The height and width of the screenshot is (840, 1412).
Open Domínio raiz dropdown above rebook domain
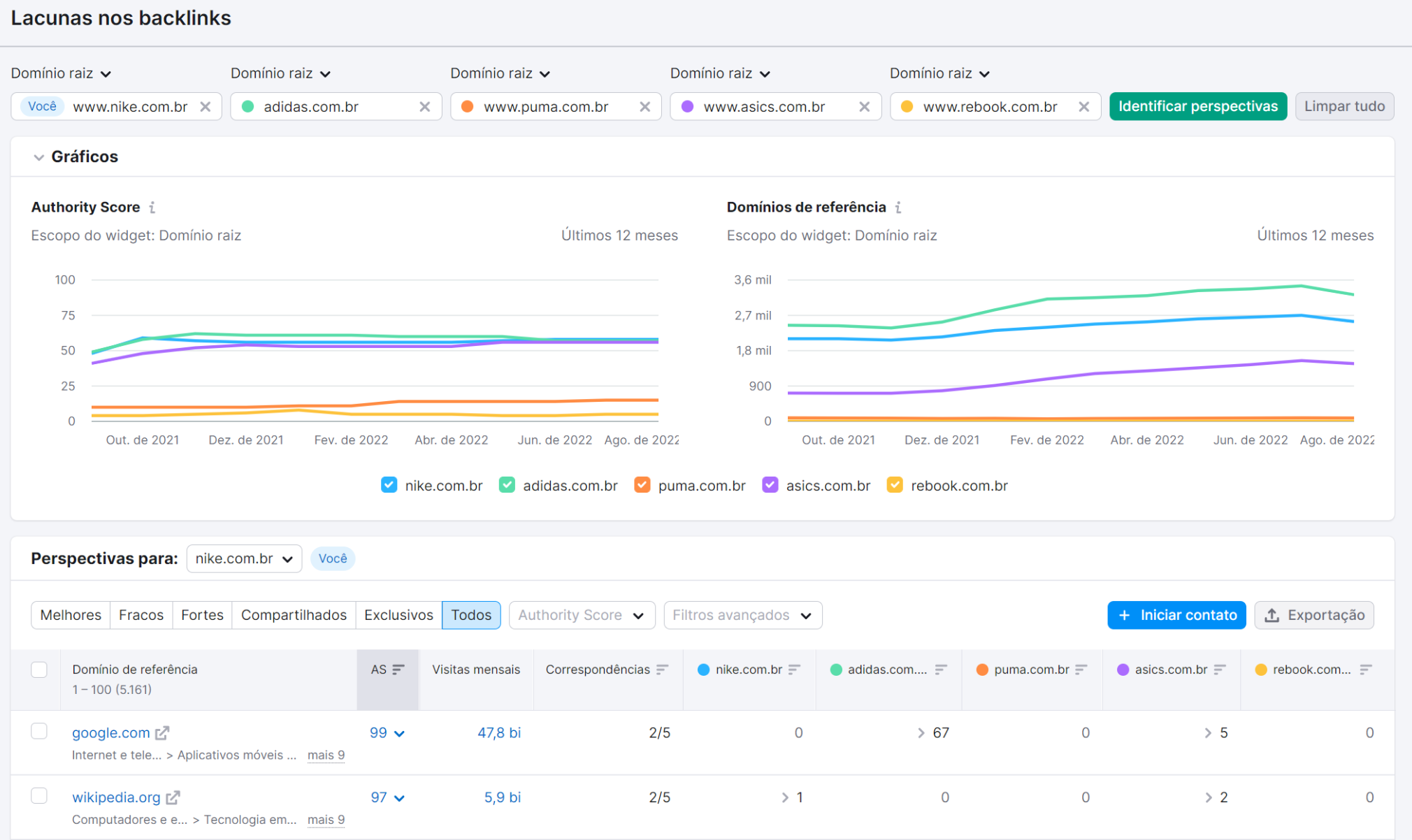[940, 73]
